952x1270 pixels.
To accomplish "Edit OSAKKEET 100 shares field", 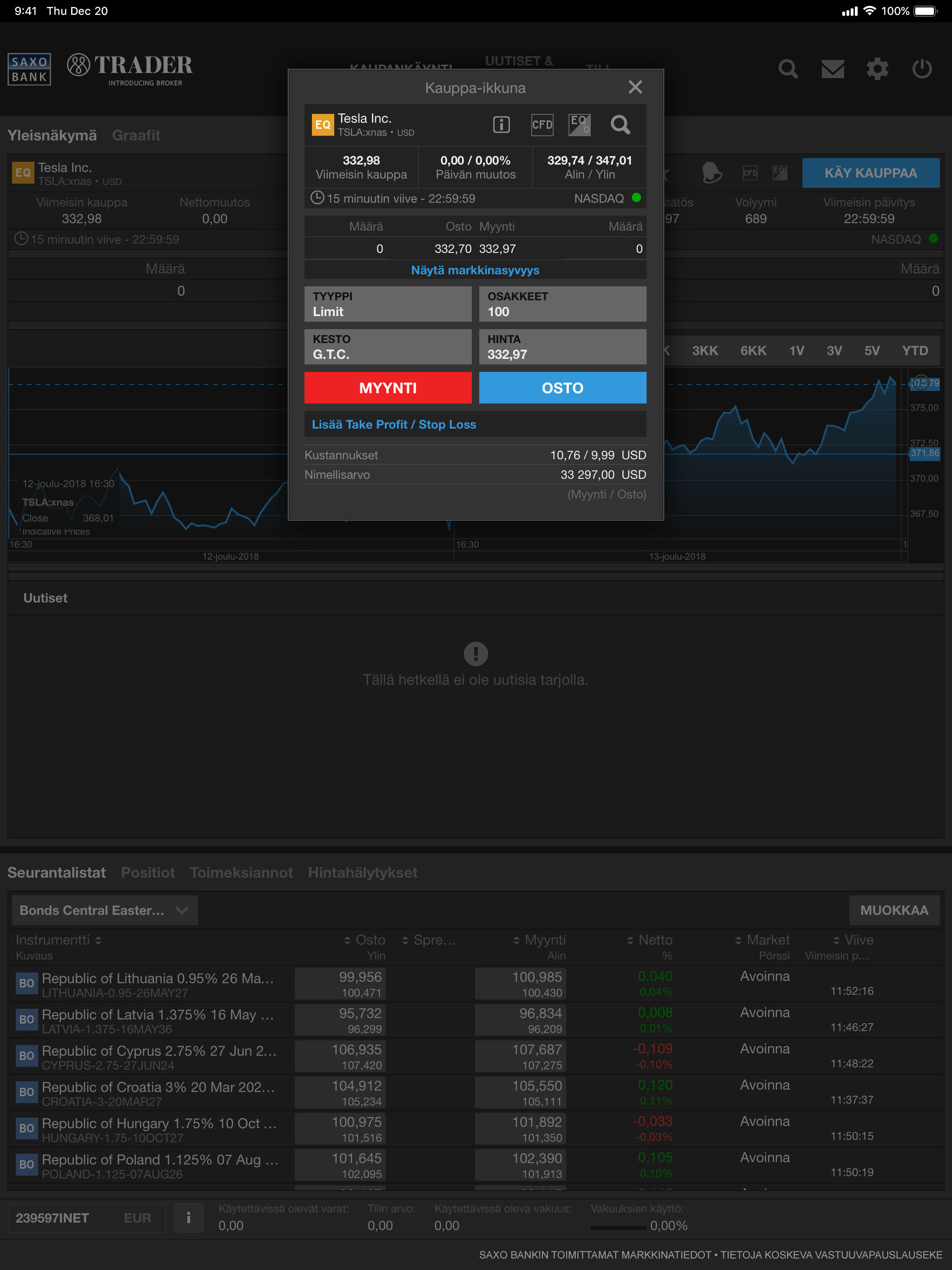I will tap(563, 304).
